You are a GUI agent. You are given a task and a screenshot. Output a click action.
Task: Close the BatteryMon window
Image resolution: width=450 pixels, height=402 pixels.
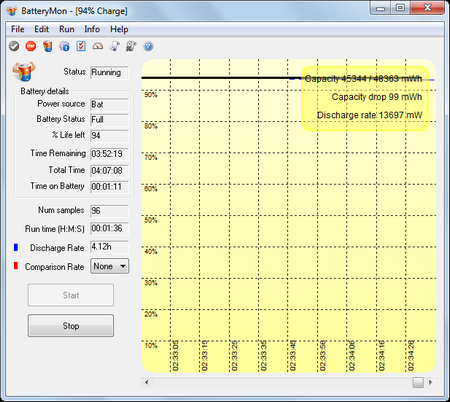point(428,8)
